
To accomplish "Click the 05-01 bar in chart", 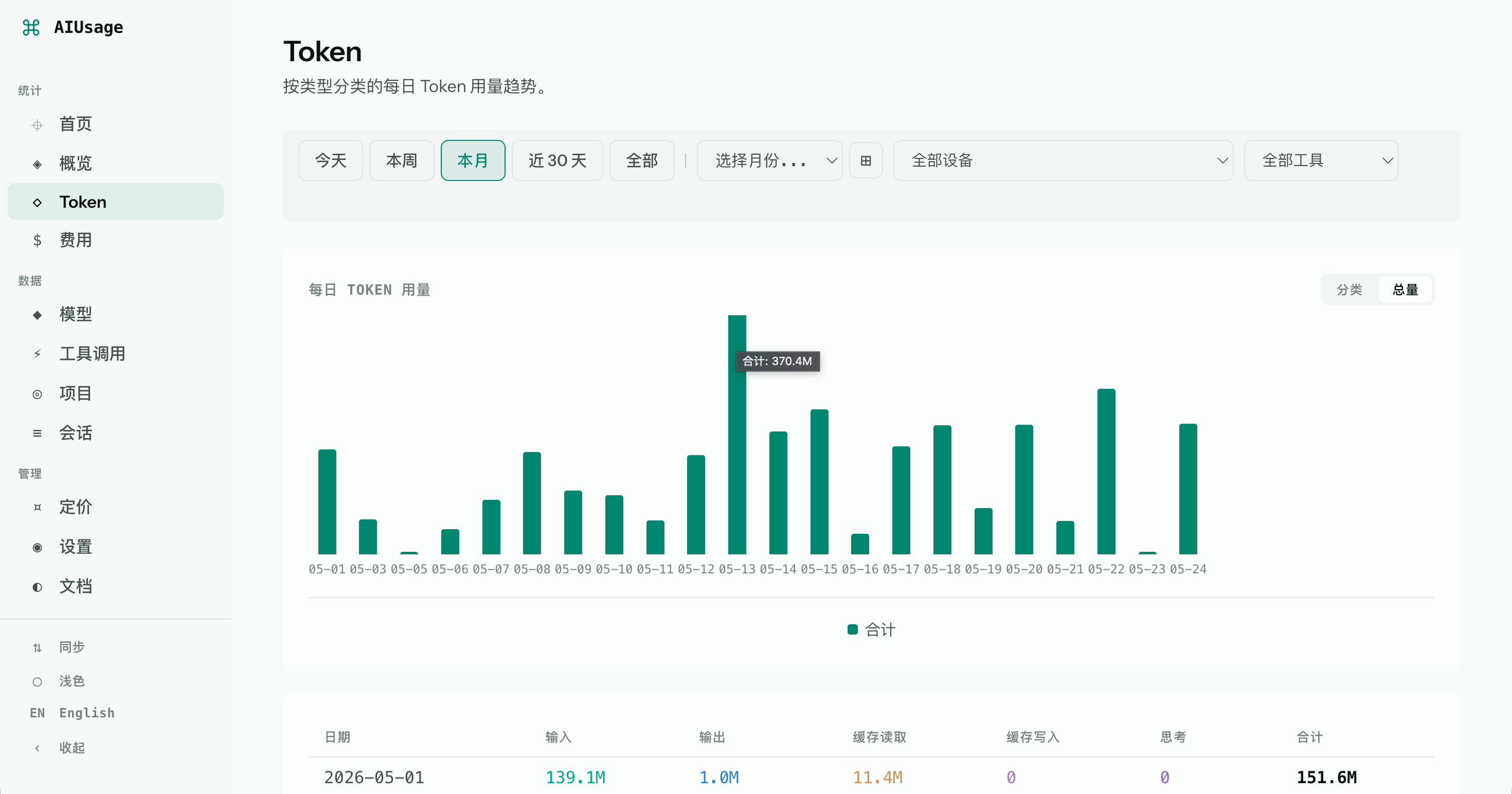I will click(327, 502).
